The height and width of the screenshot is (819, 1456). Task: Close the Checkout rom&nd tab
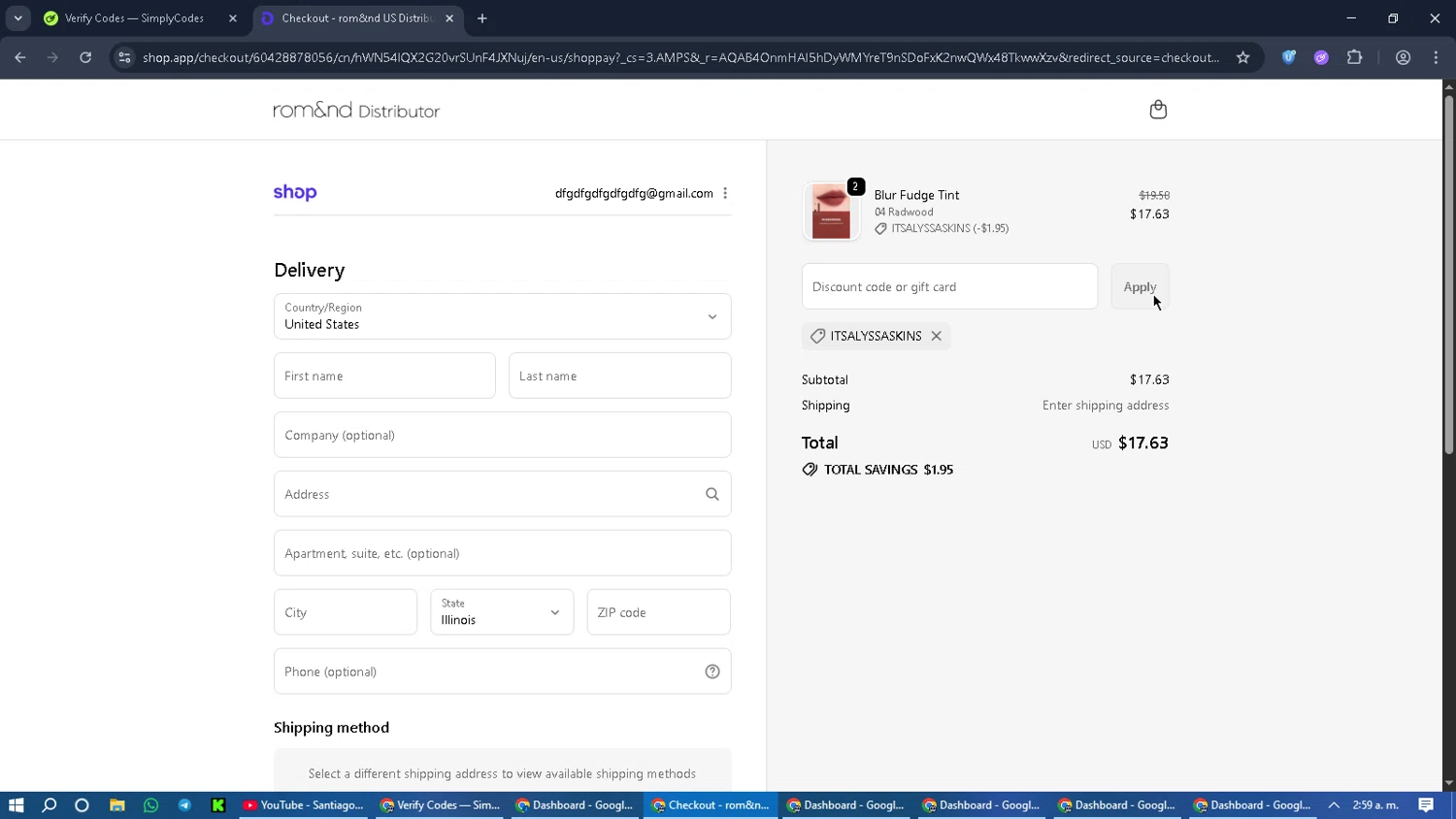tap(449, 18)
